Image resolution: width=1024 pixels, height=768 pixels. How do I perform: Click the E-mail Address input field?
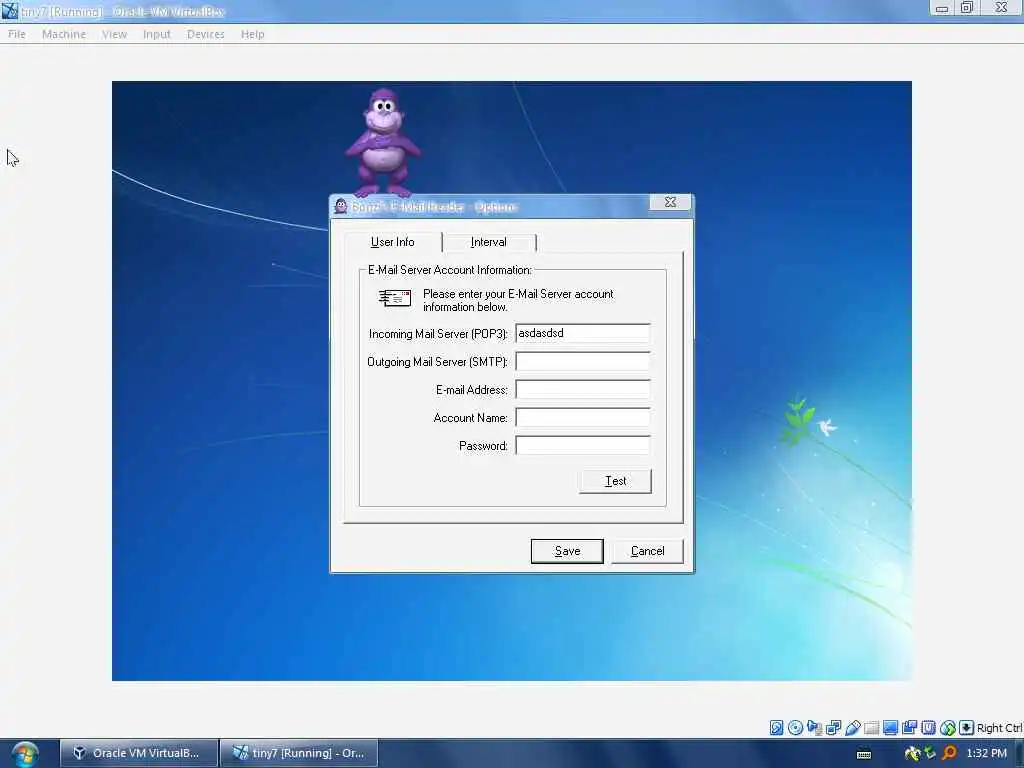tap(583, 389)
